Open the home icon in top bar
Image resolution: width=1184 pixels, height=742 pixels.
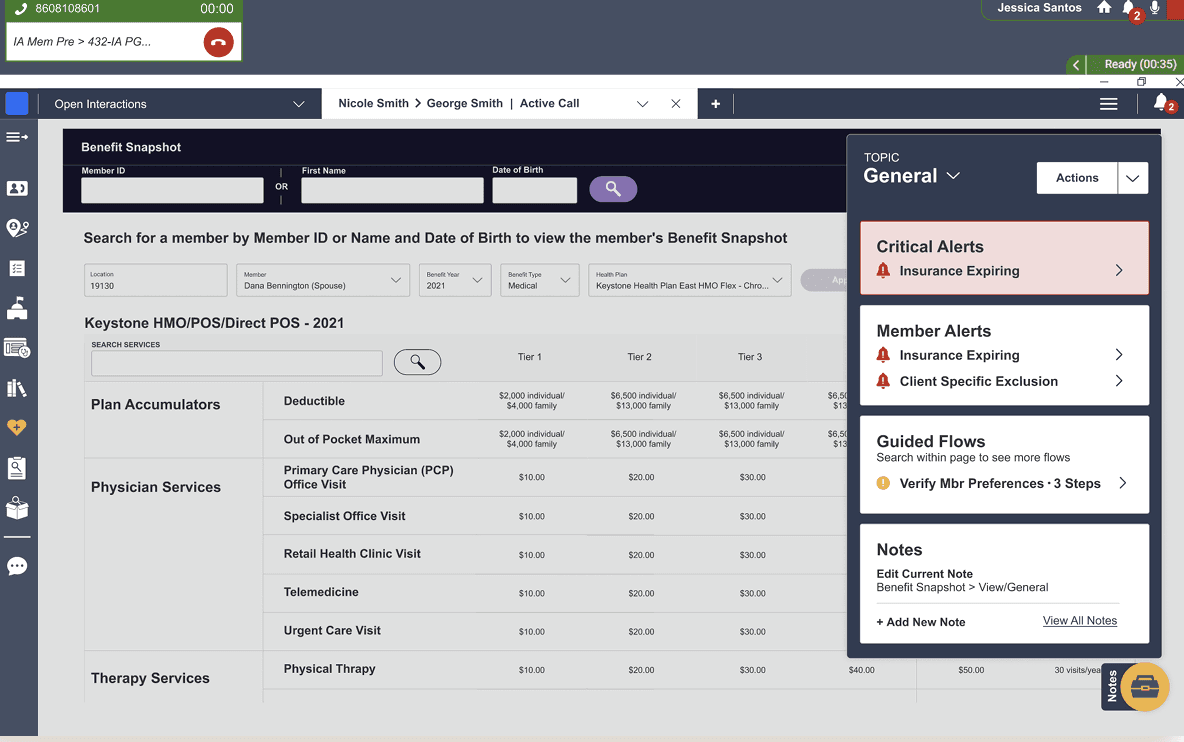point(1104,8)
